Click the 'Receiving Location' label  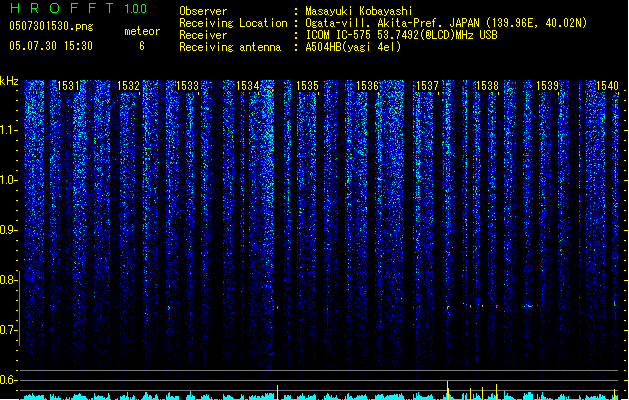coord(233,23)
